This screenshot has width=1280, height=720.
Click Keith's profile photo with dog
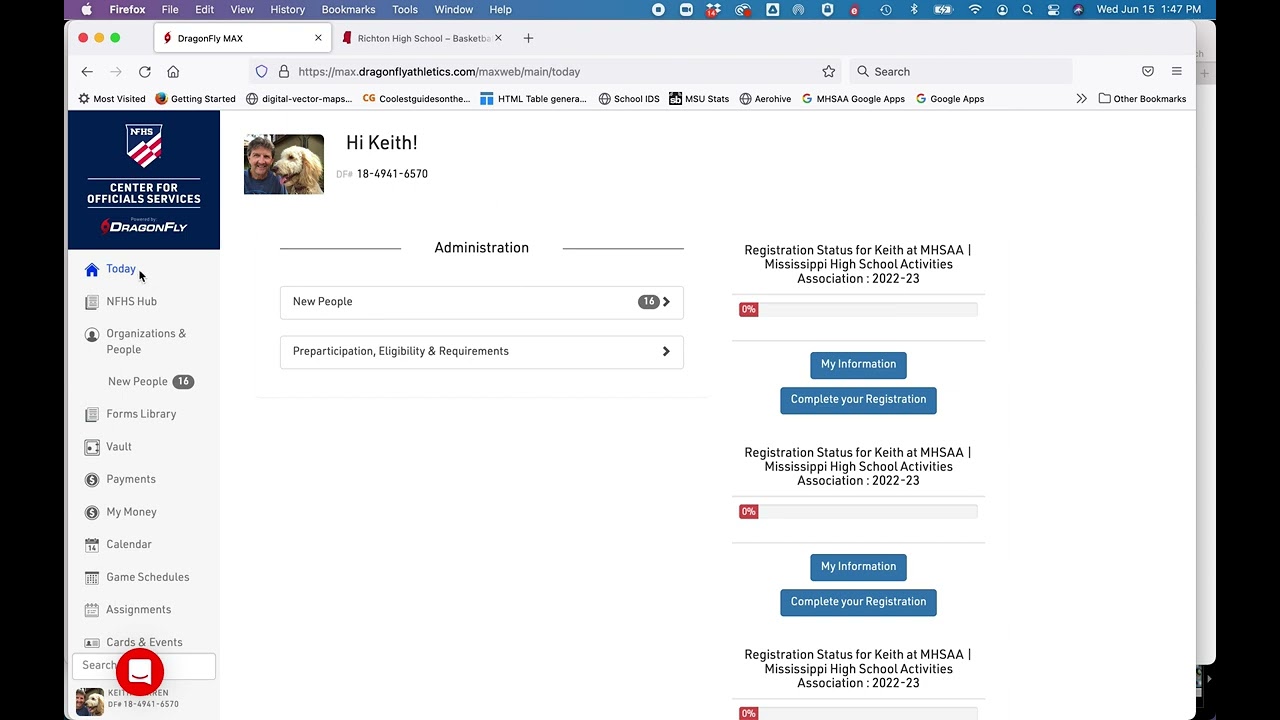pyautogui.click(x=284, y=164)
